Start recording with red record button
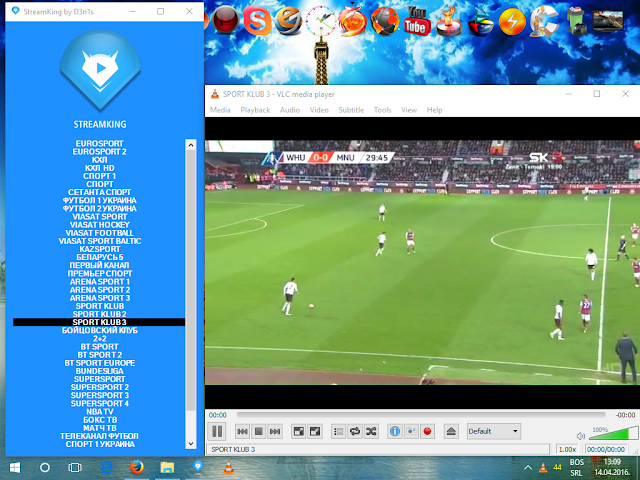 (x=427, y=431)
